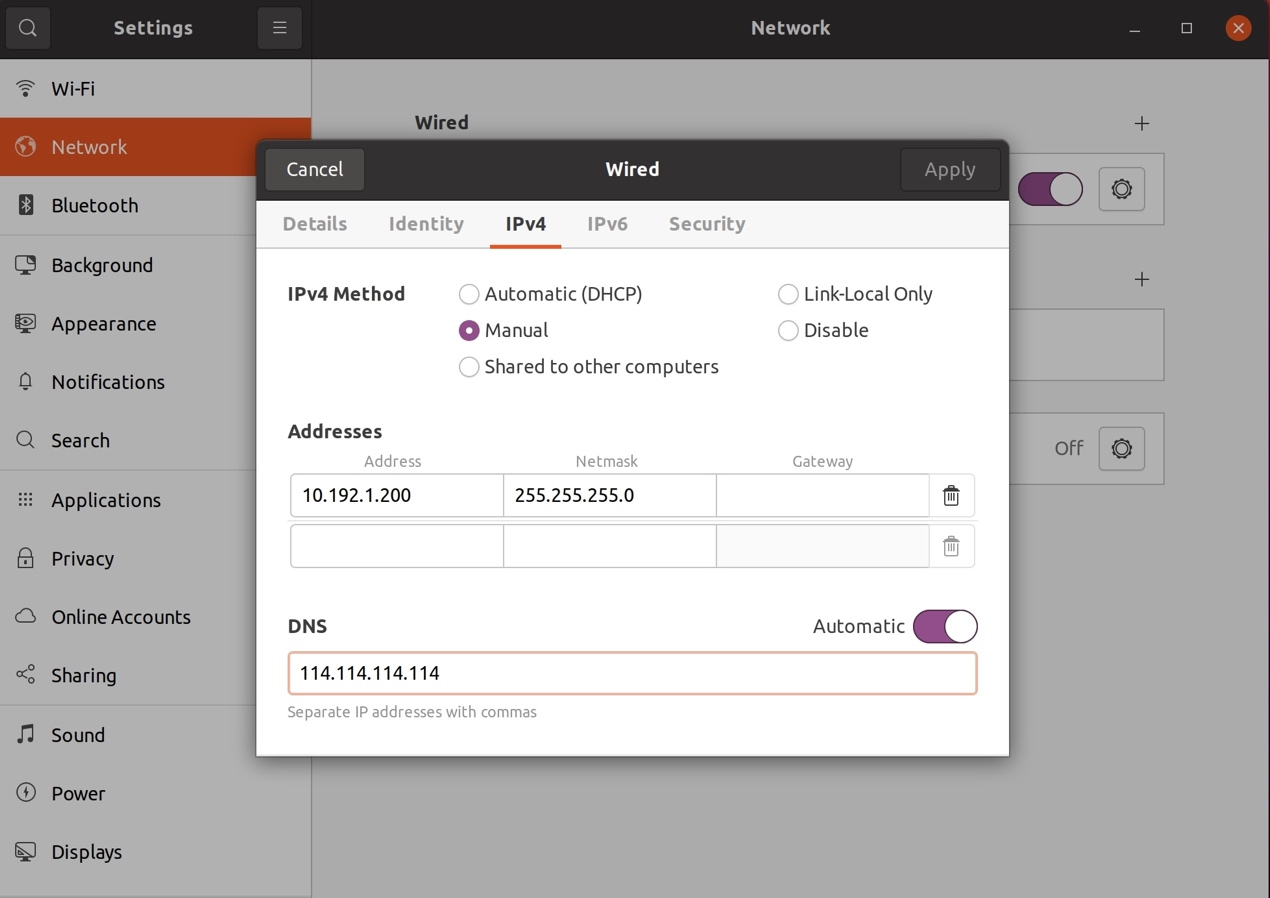
Task: Open the Settings hamburger menu
Action: [x=280, y=28]
